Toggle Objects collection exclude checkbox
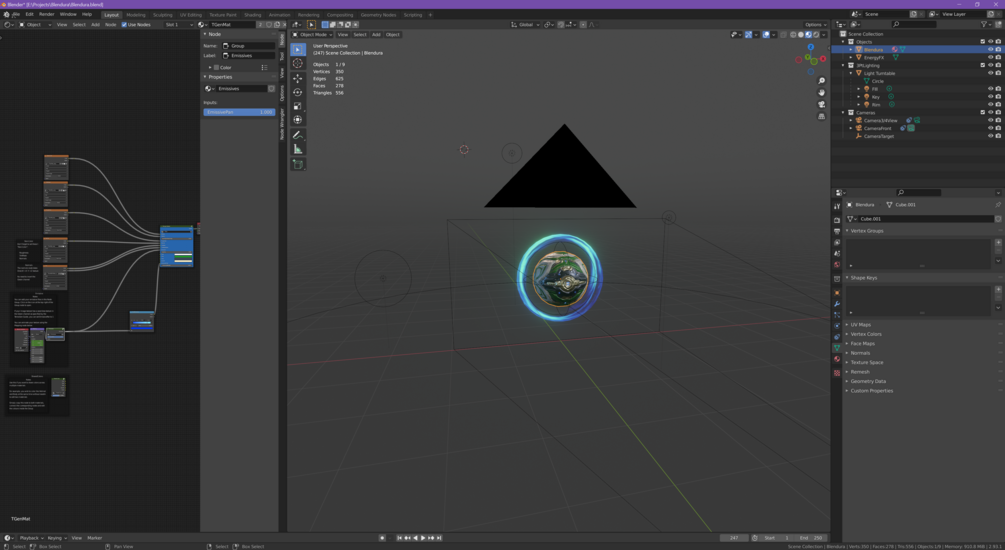1005x550 pixels. click(982, 42)
